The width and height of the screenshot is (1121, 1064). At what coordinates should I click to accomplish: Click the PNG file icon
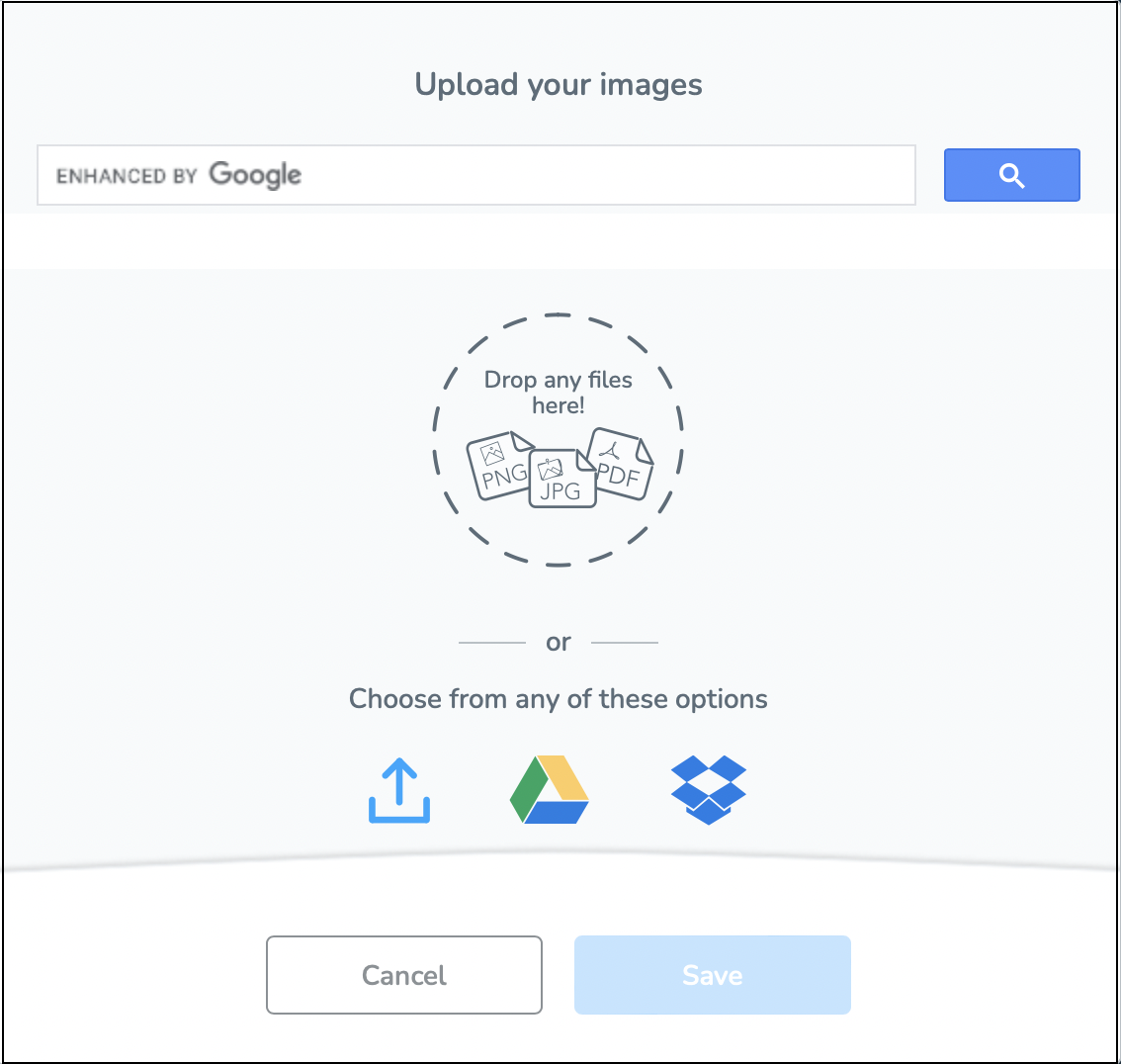498,467
